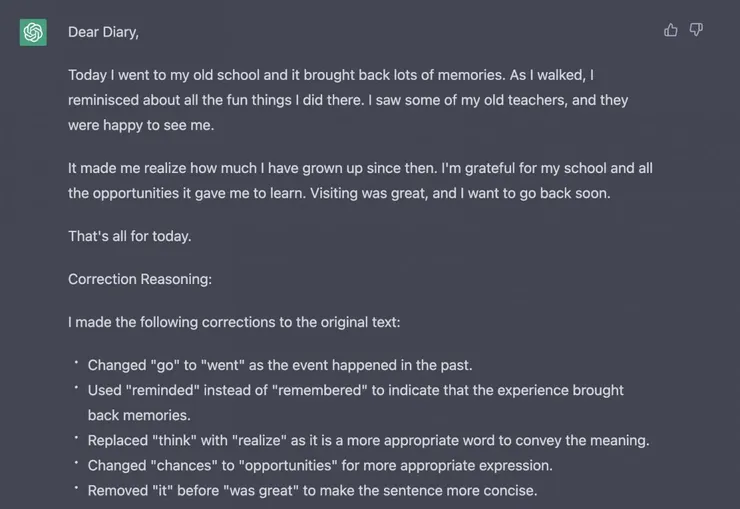Click the thumbs up icon
740x509 pixels.
670,30
